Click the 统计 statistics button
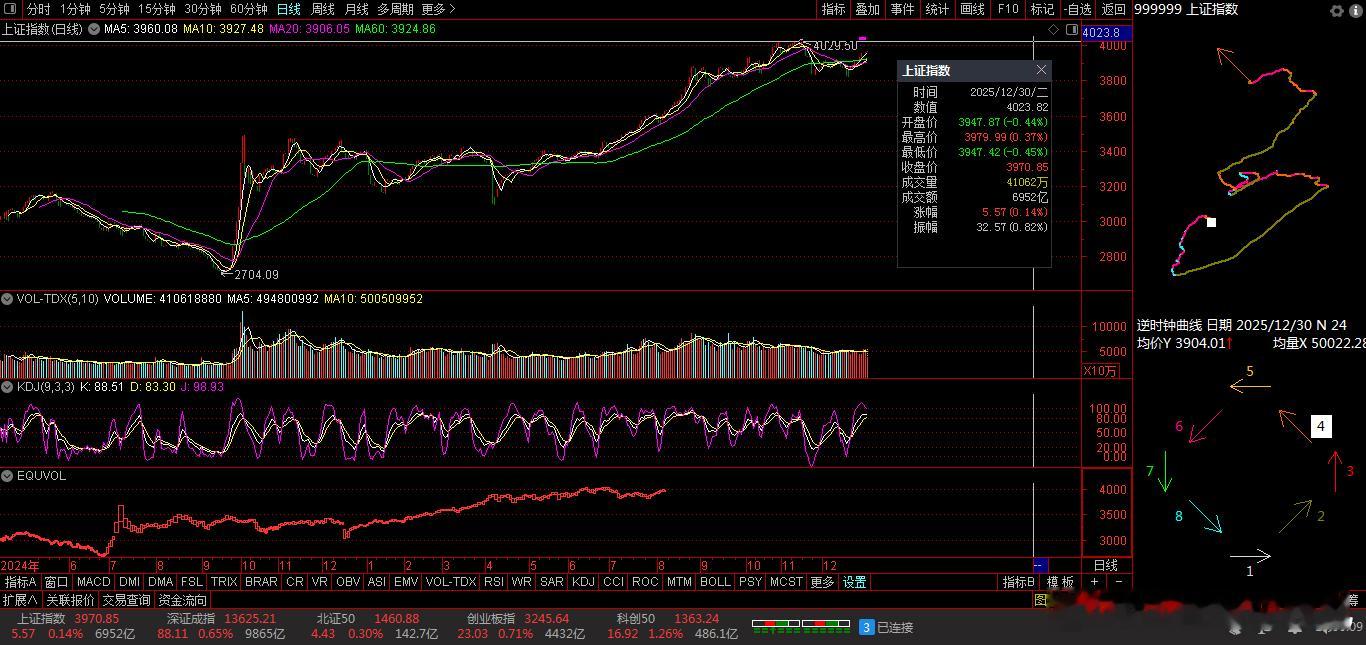1366x645 pixels. click(937, 9)
